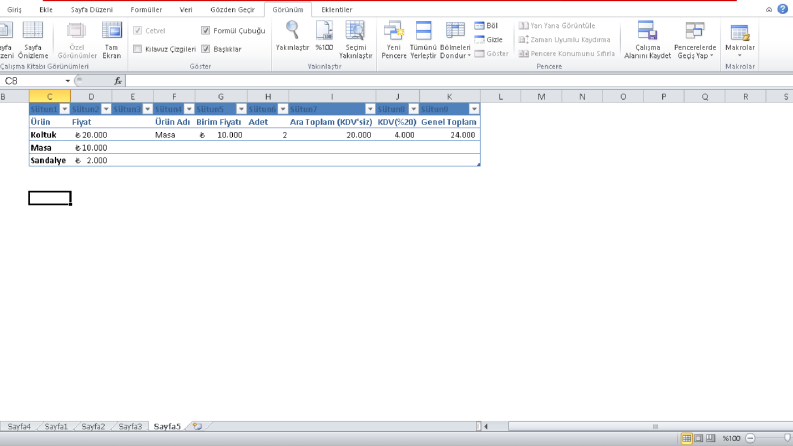
Task: Open the Sütun7 filter dropdown
Action: 370,109
